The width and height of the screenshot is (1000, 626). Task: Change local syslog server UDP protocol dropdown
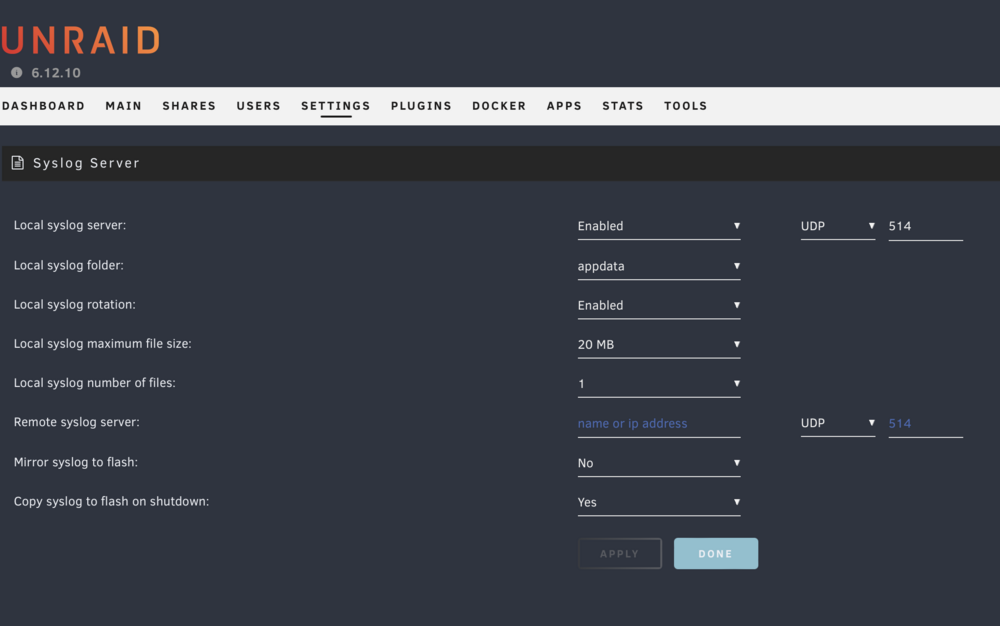click(837, 226)
